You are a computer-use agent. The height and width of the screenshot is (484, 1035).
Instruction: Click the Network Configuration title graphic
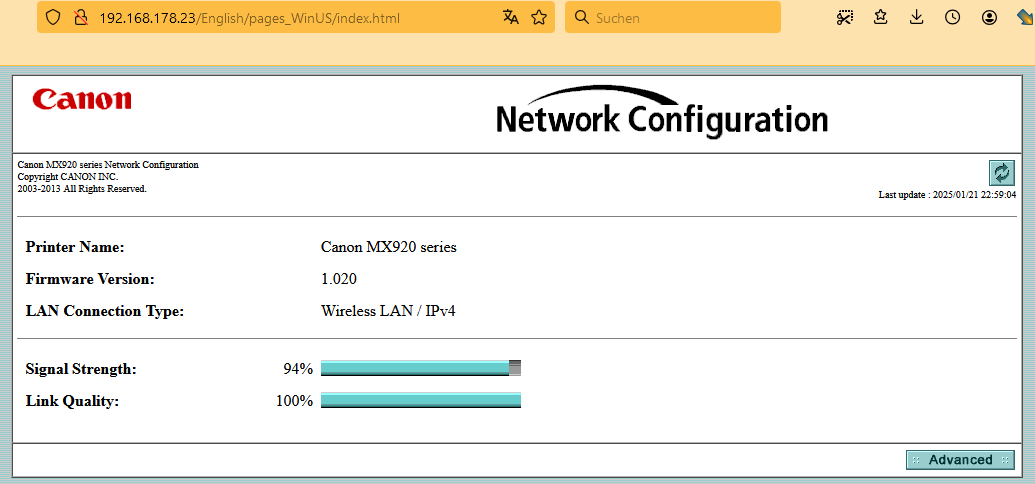(x=661, y=112)
